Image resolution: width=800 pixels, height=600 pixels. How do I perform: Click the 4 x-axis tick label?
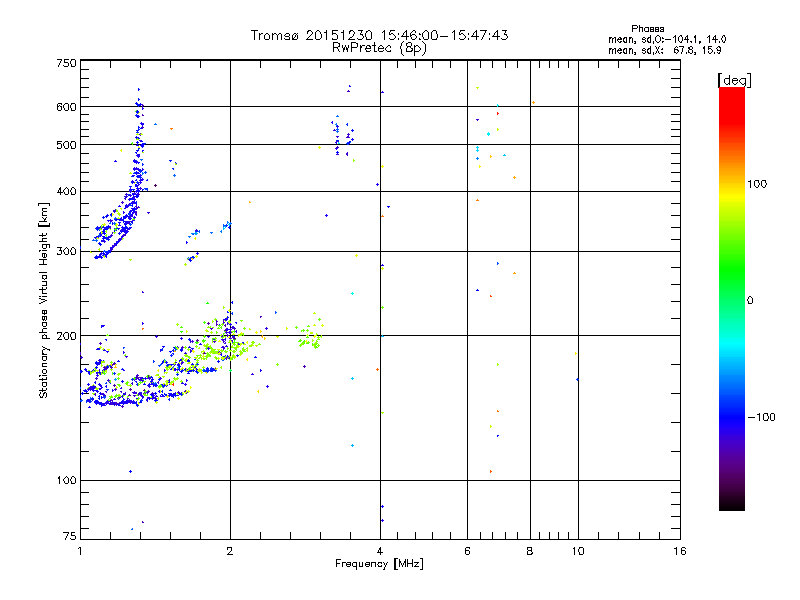pos(379,552)
